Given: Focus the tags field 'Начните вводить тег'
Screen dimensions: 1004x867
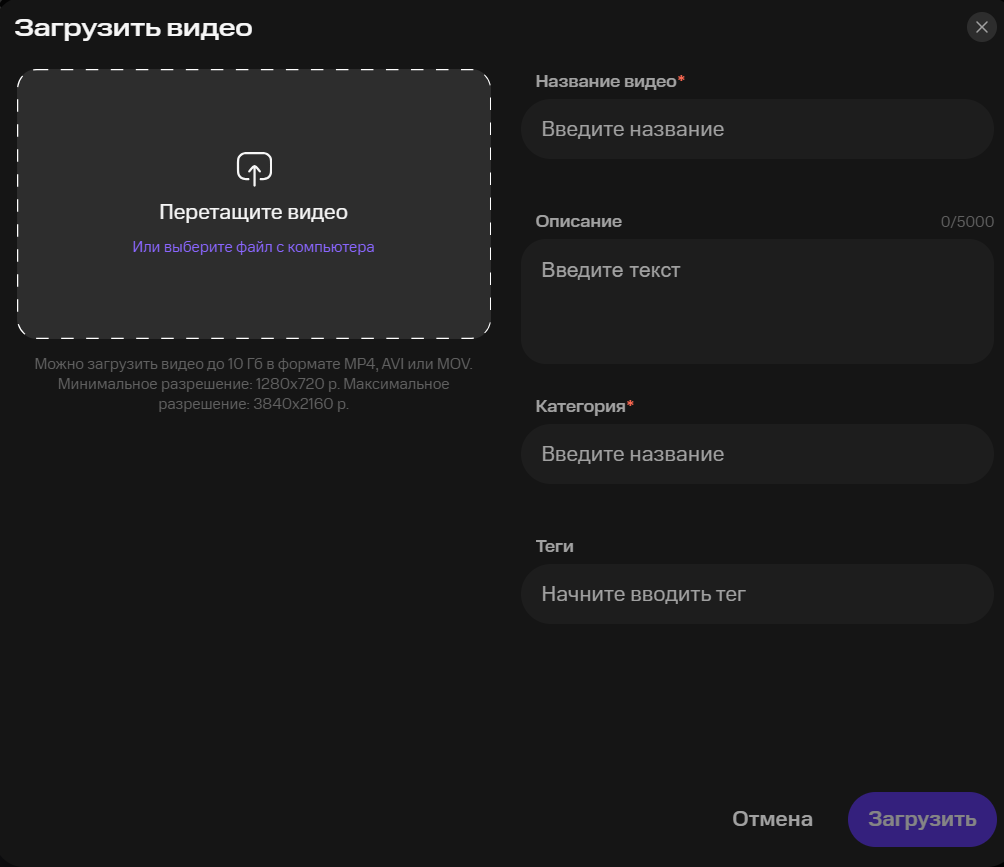Looking at the screenshot, I should (756, 594).
